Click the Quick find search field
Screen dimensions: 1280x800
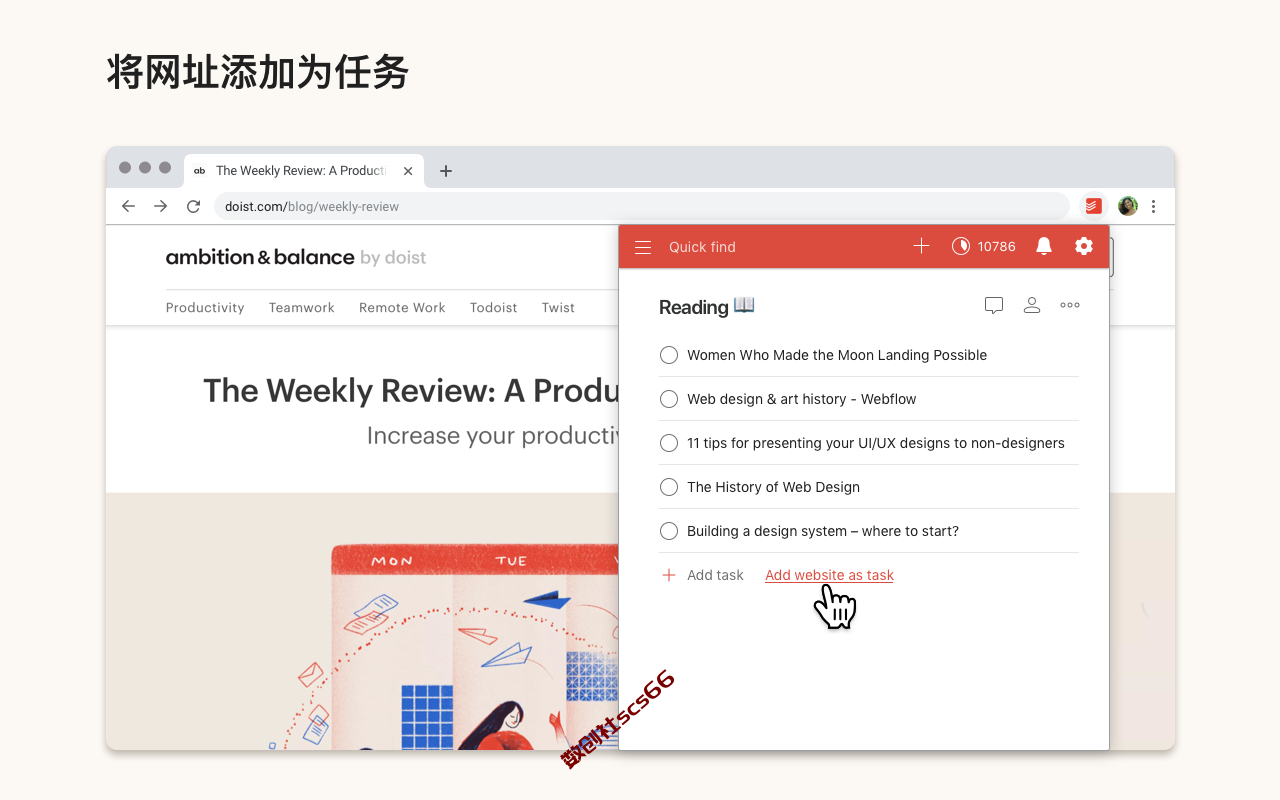point(702,247)
